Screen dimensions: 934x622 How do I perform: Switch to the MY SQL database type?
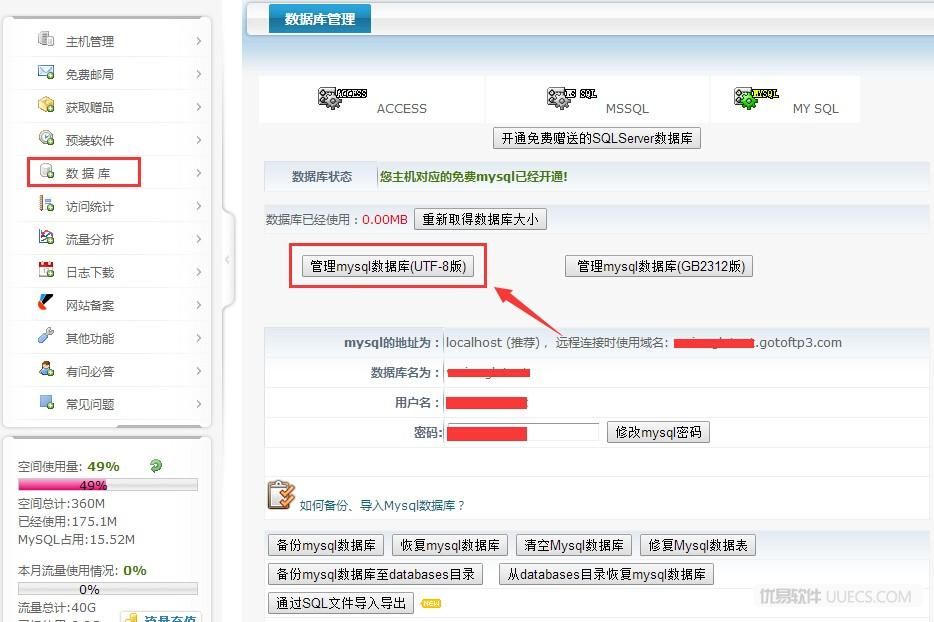[x=815, y=108]
